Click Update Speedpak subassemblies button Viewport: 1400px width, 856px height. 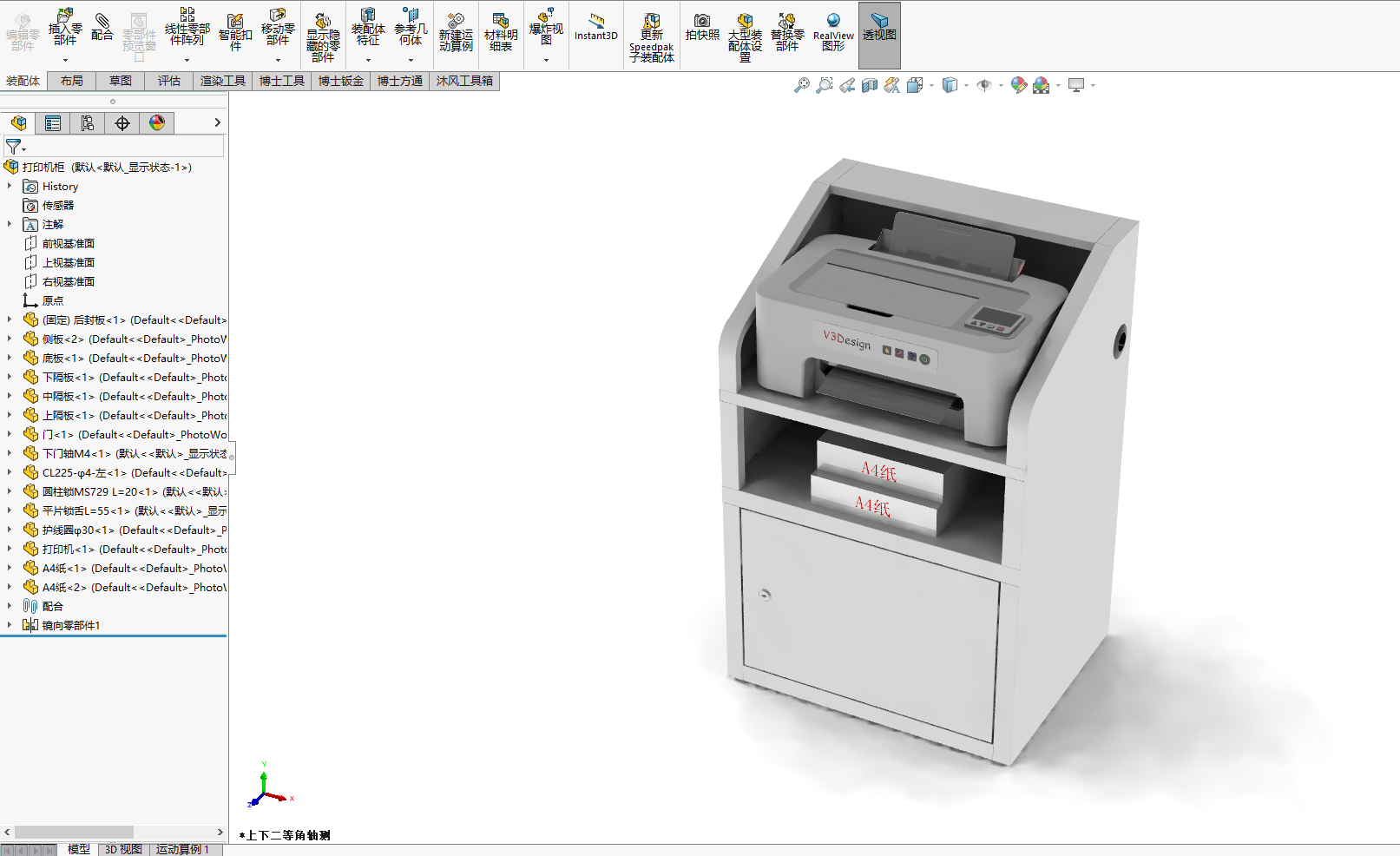click(x=652, y=37)
